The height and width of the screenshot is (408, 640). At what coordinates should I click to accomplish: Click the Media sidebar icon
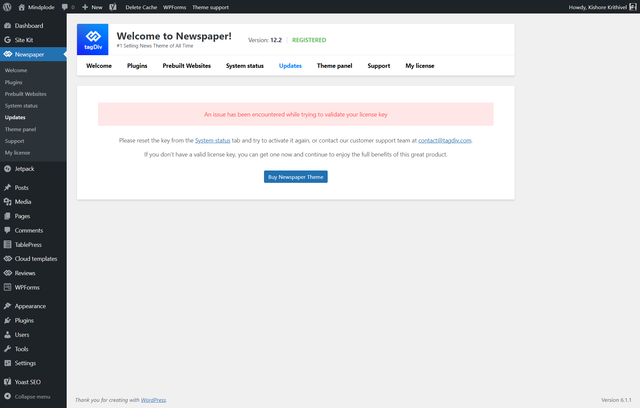click(x=7, y=202)
